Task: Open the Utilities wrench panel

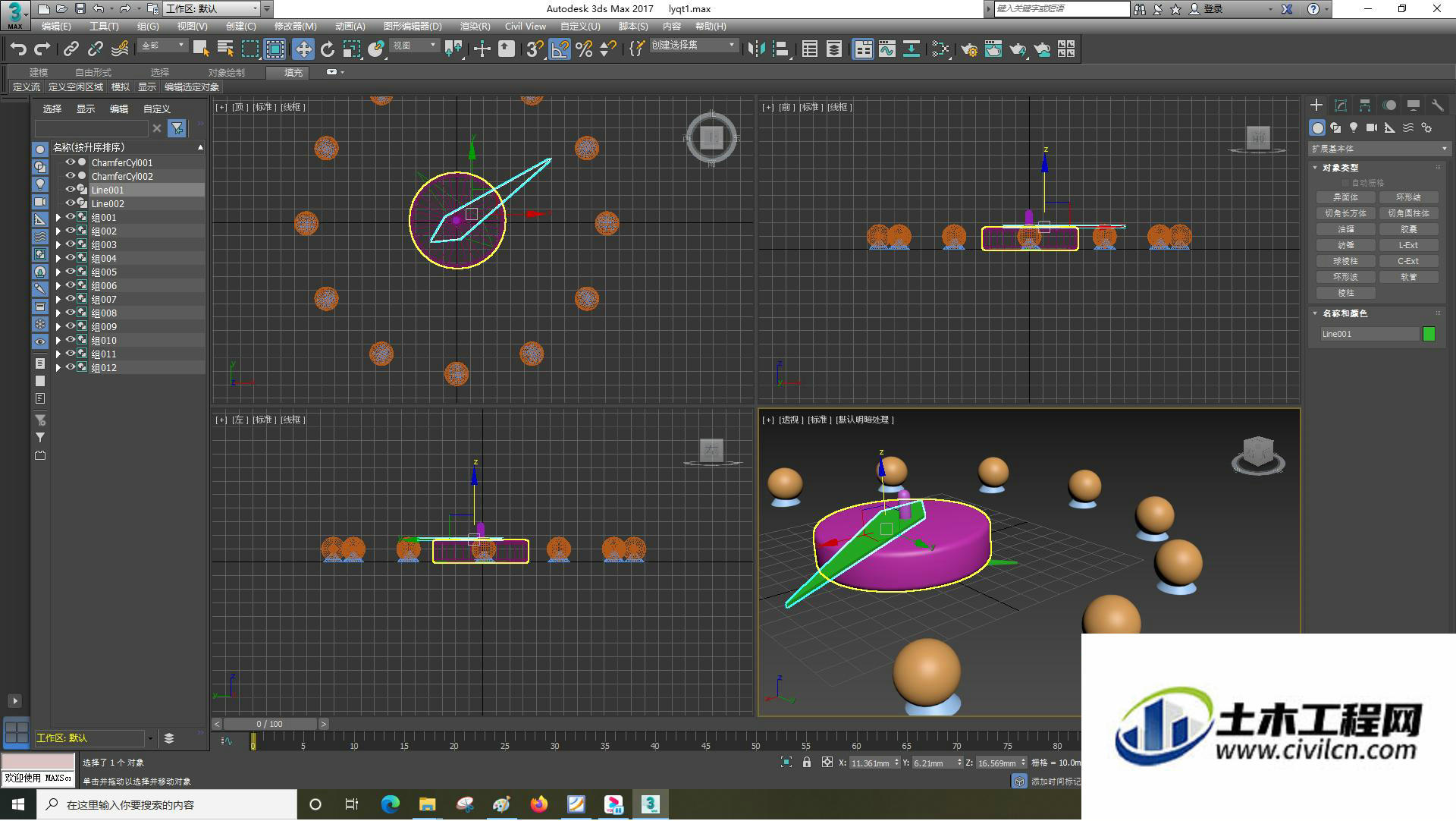Action: [1438, 105]
